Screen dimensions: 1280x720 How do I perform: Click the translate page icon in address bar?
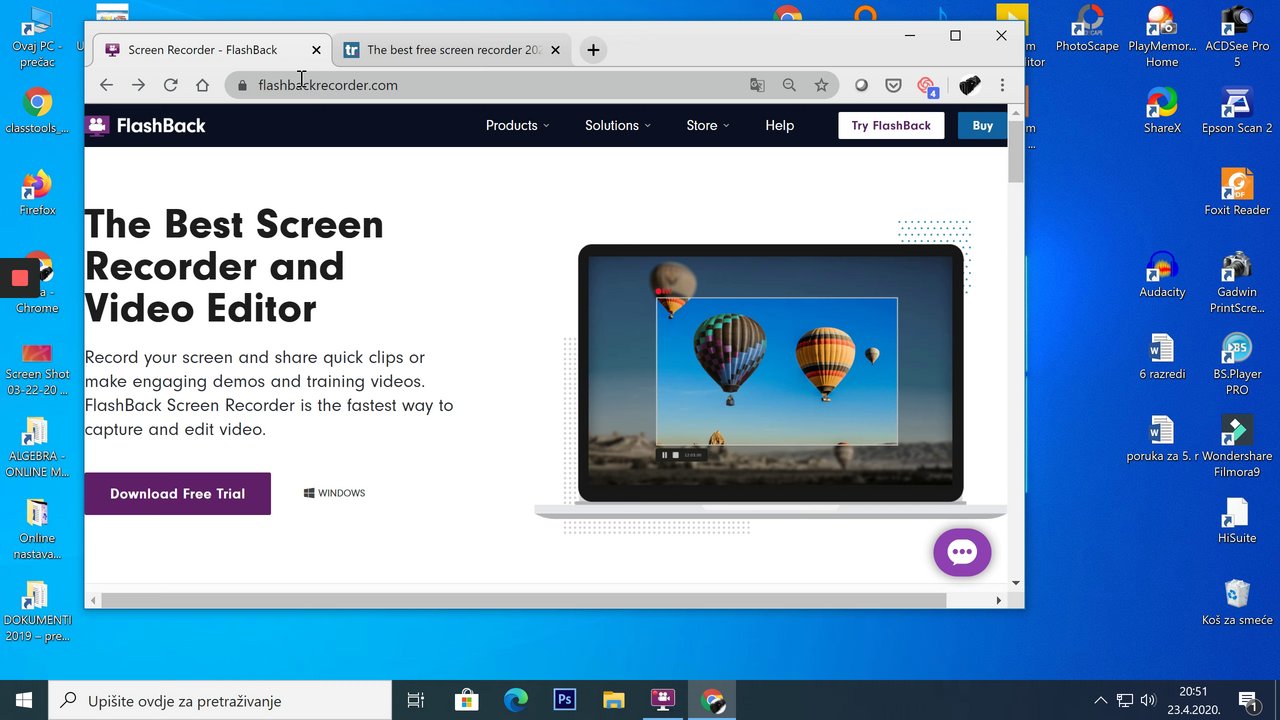[x=757, y=85]
